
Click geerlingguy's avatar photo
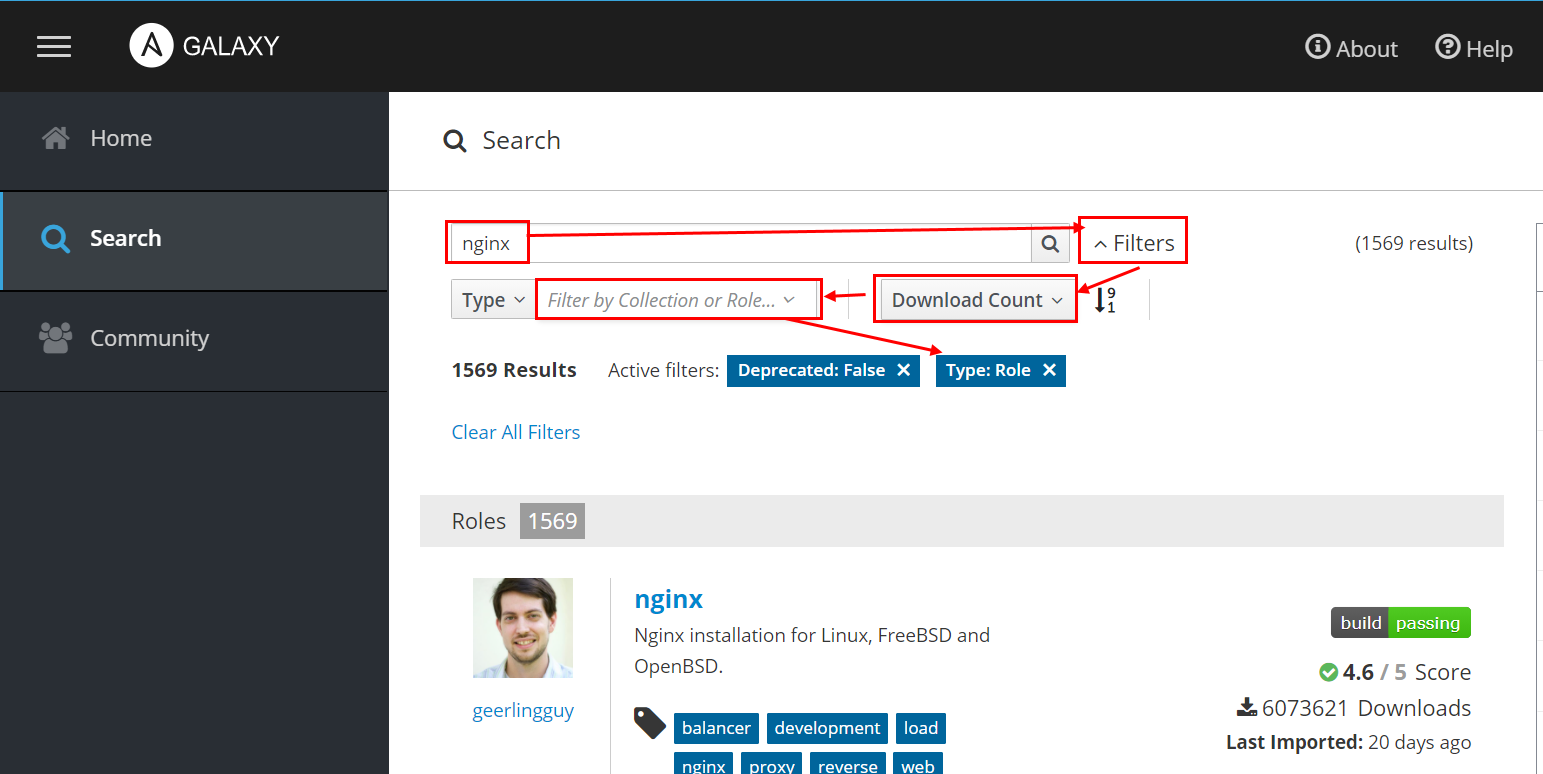click(x=523, y=628)
